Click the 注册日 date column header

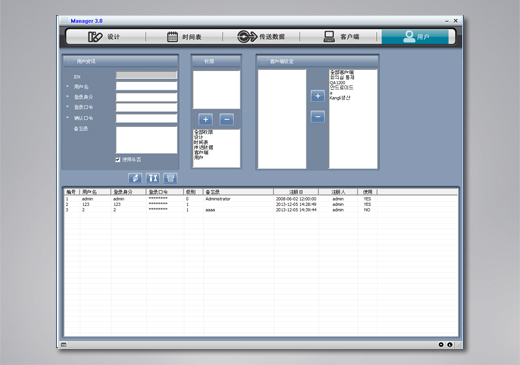tap(296, 192)
